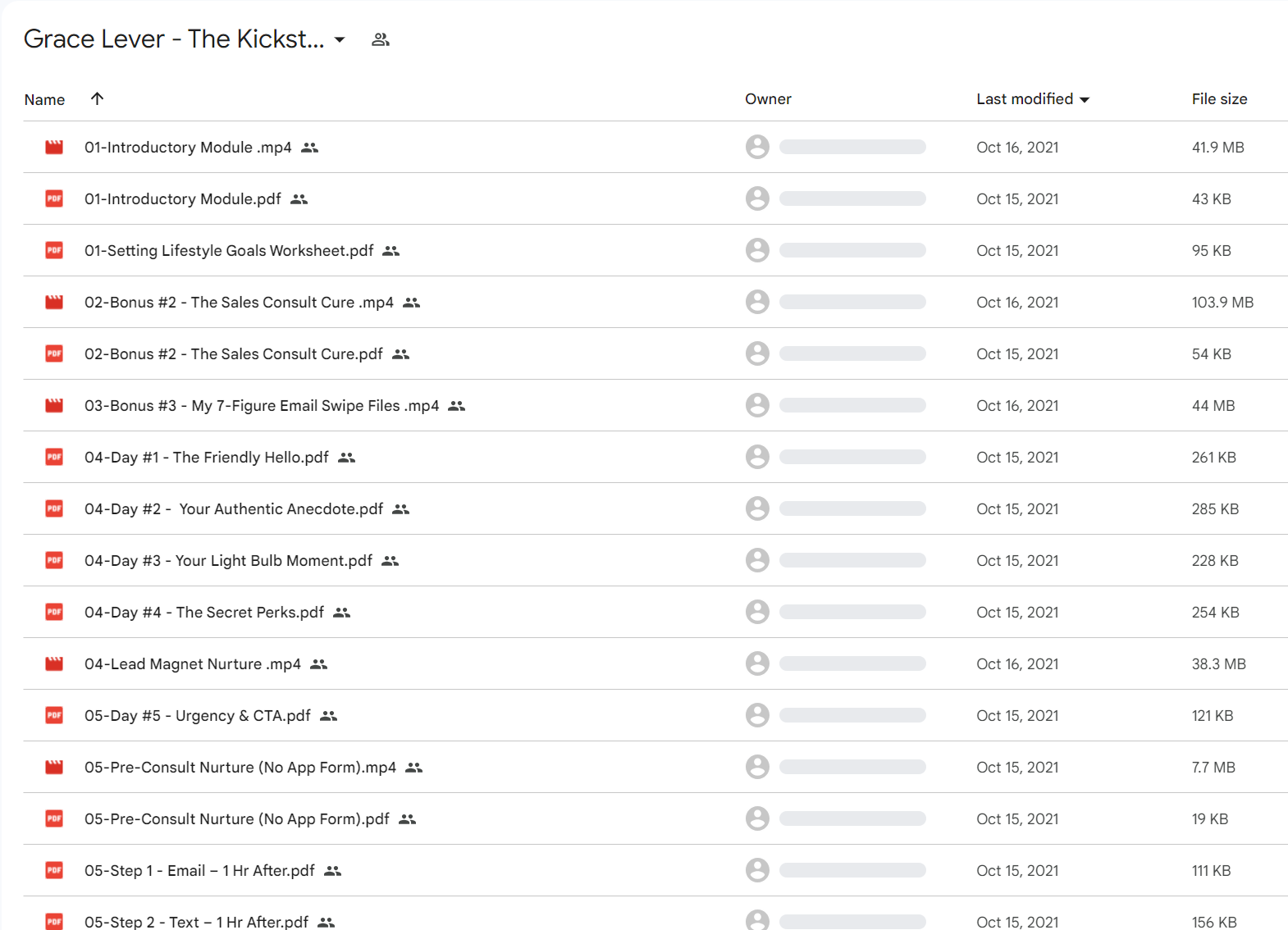The height and width of the screenshot is (930, 1288).
Task: Click the shared icon beside 04-Lead Magnet Nurture .mp4
Action: [319, 664]
